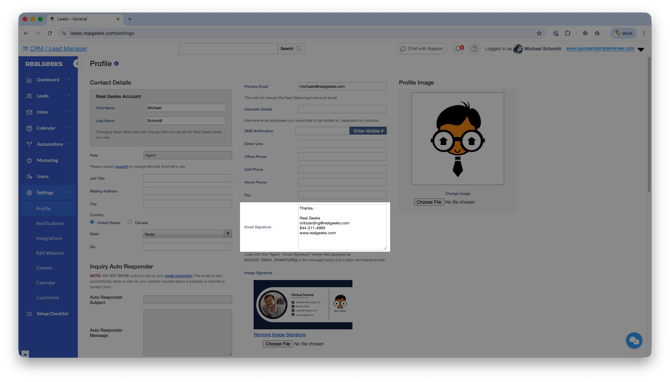This screenshot has height=382, width=670.
Task: Click the Chat with Support button
Action: [x=422, y=49]
